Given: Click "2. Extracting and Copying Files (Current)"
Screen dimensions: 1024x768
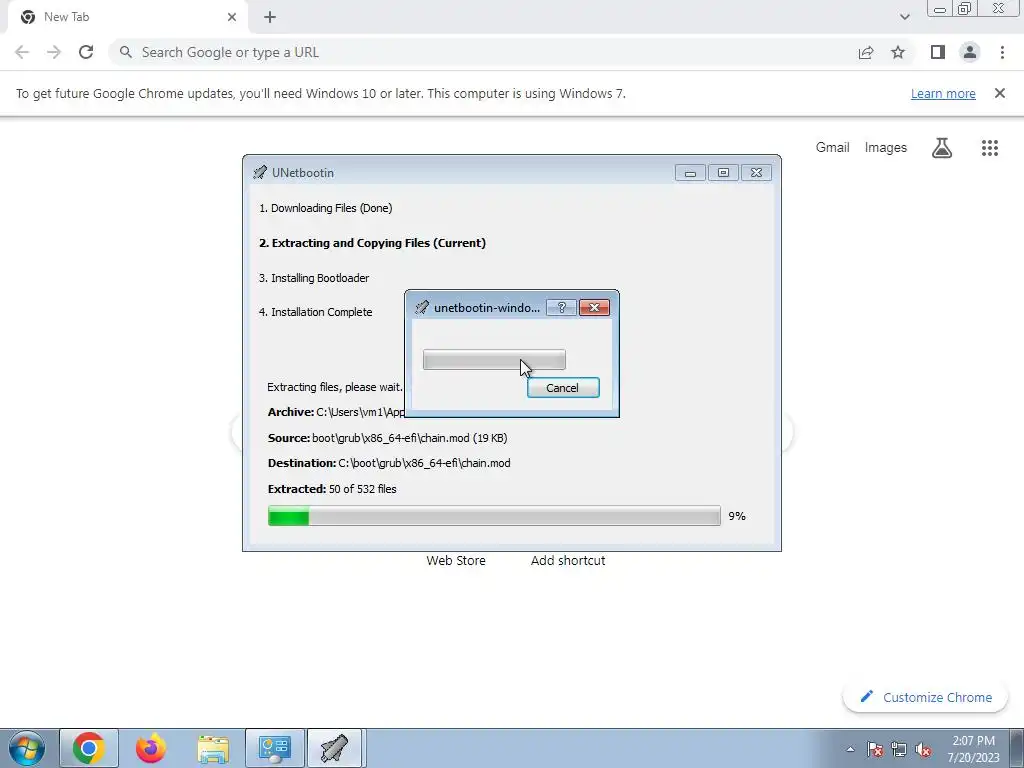Looking at the screenshot, I should point(372,243).
